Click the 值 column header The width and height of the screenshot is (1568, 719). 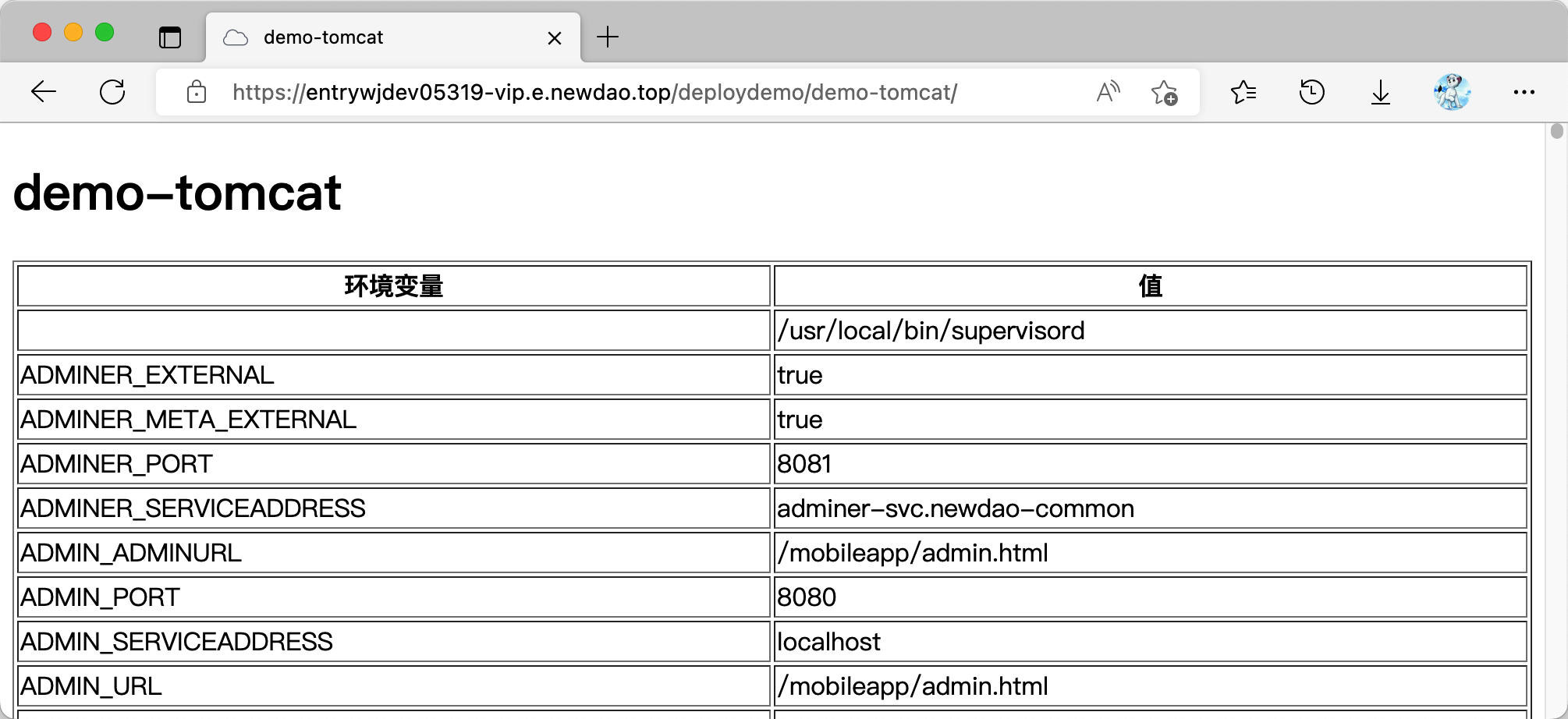coord(1151,286)
